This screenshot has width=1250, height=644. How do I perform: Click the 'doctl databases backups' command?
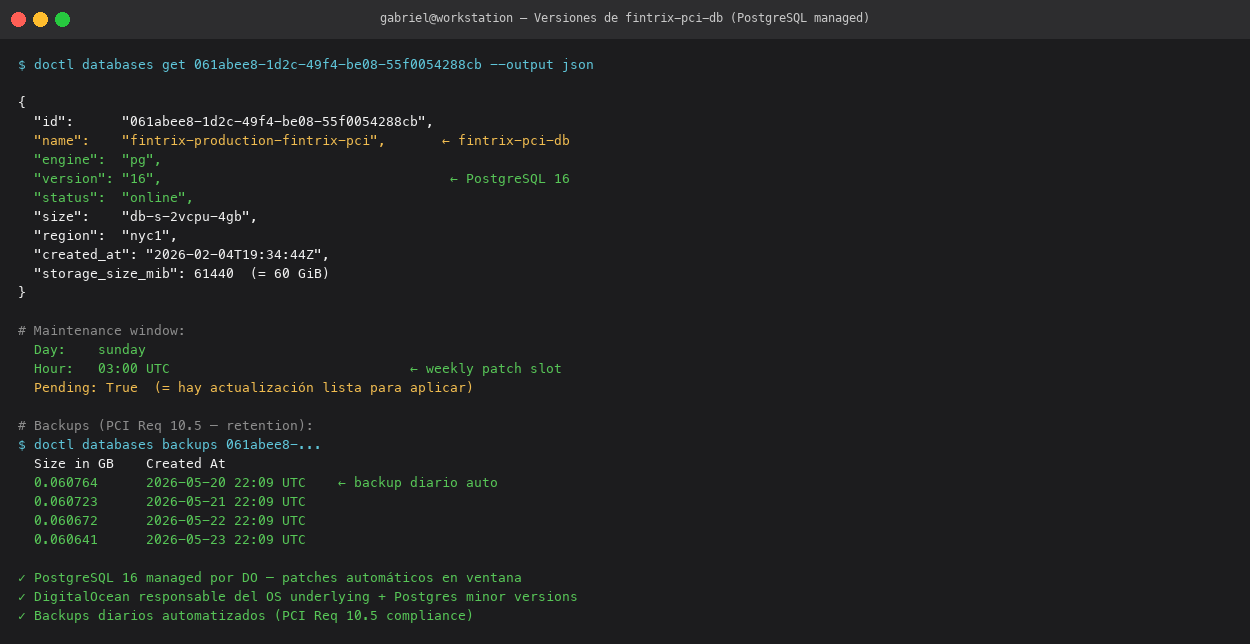coord(170,444)
